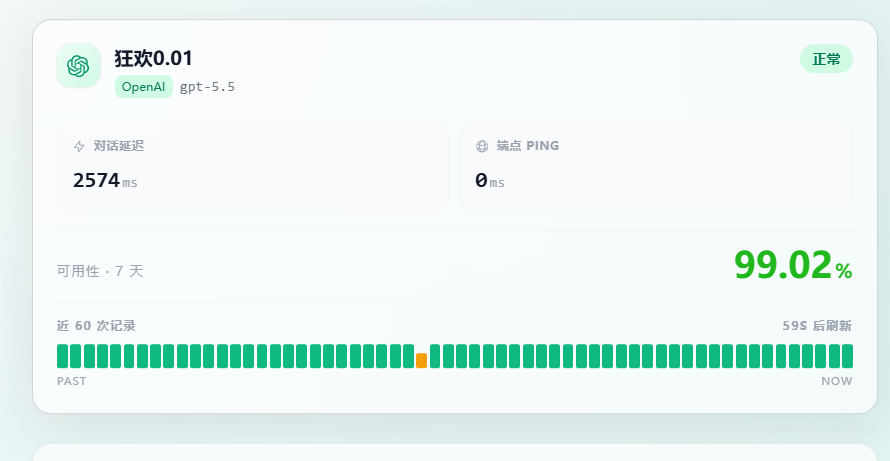Open the 狂欢0.01 title

154,58
